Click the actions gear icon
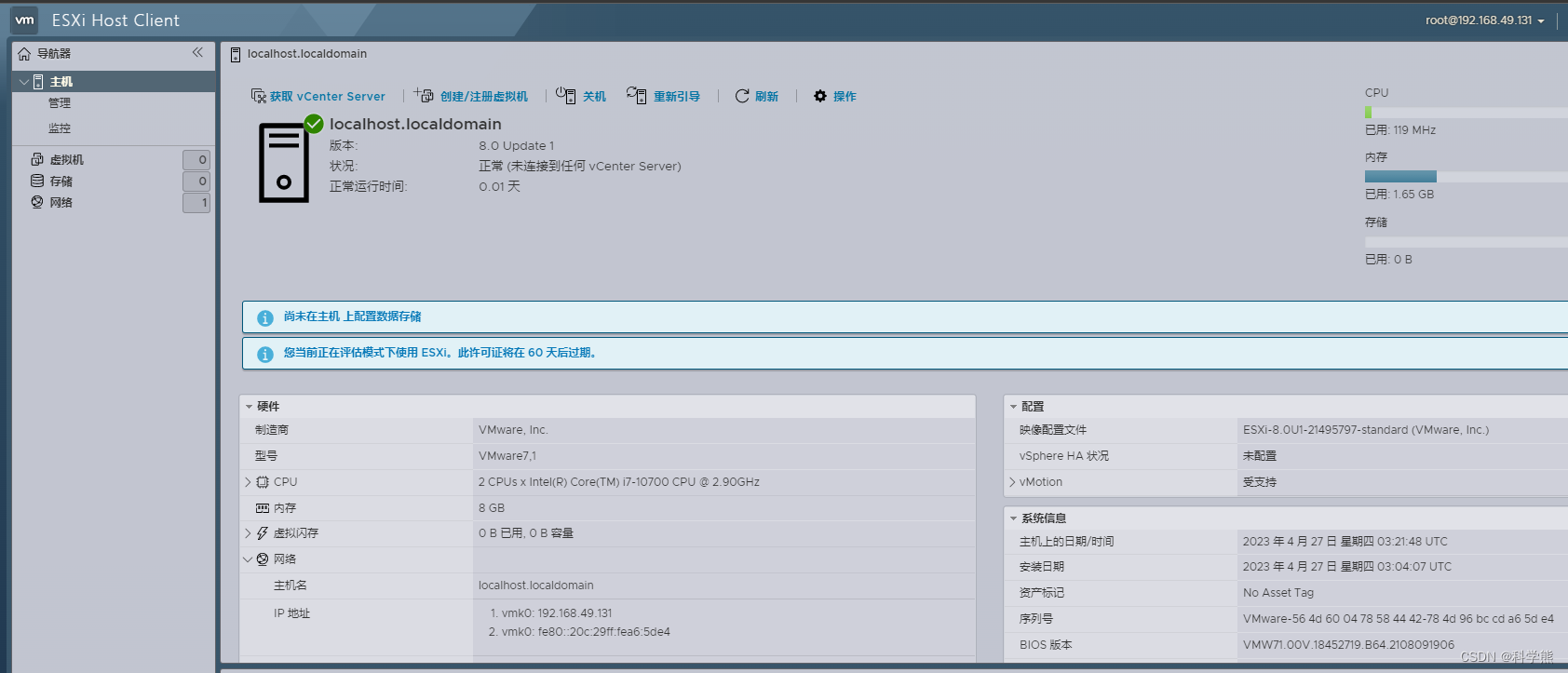The height and width of the screenshot is (673, 1568). (820, 96)
